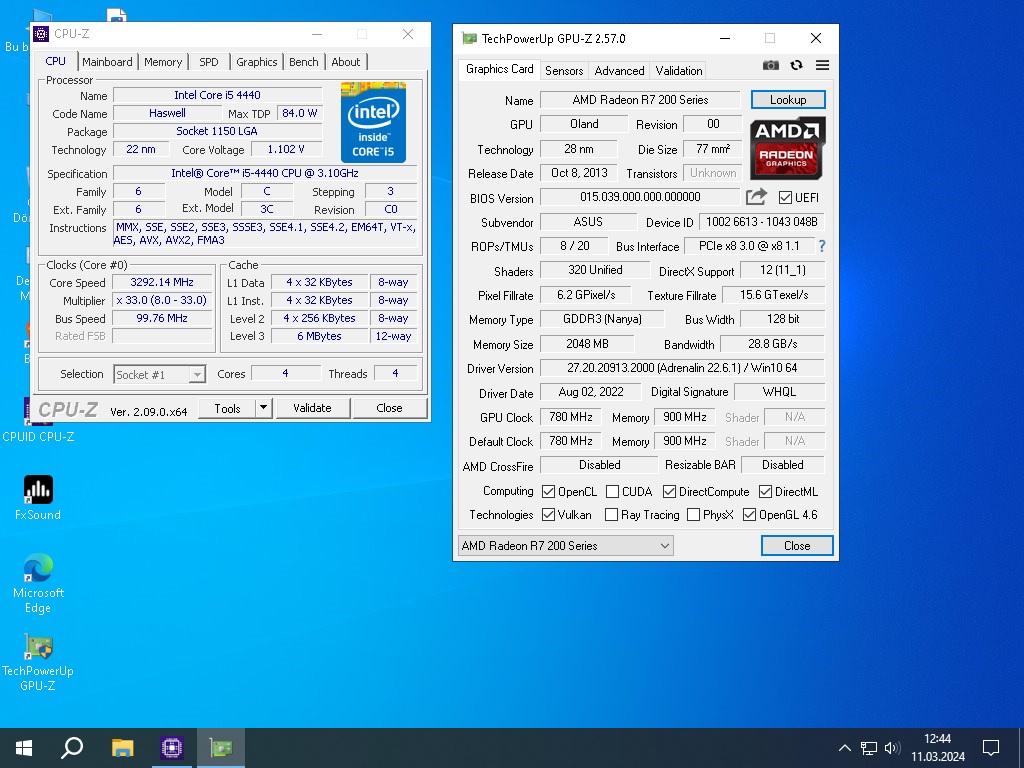Click the Tools button in CPU-Z
The width and height of the screenshot is (1024, 768).
[x=227, y=408]
